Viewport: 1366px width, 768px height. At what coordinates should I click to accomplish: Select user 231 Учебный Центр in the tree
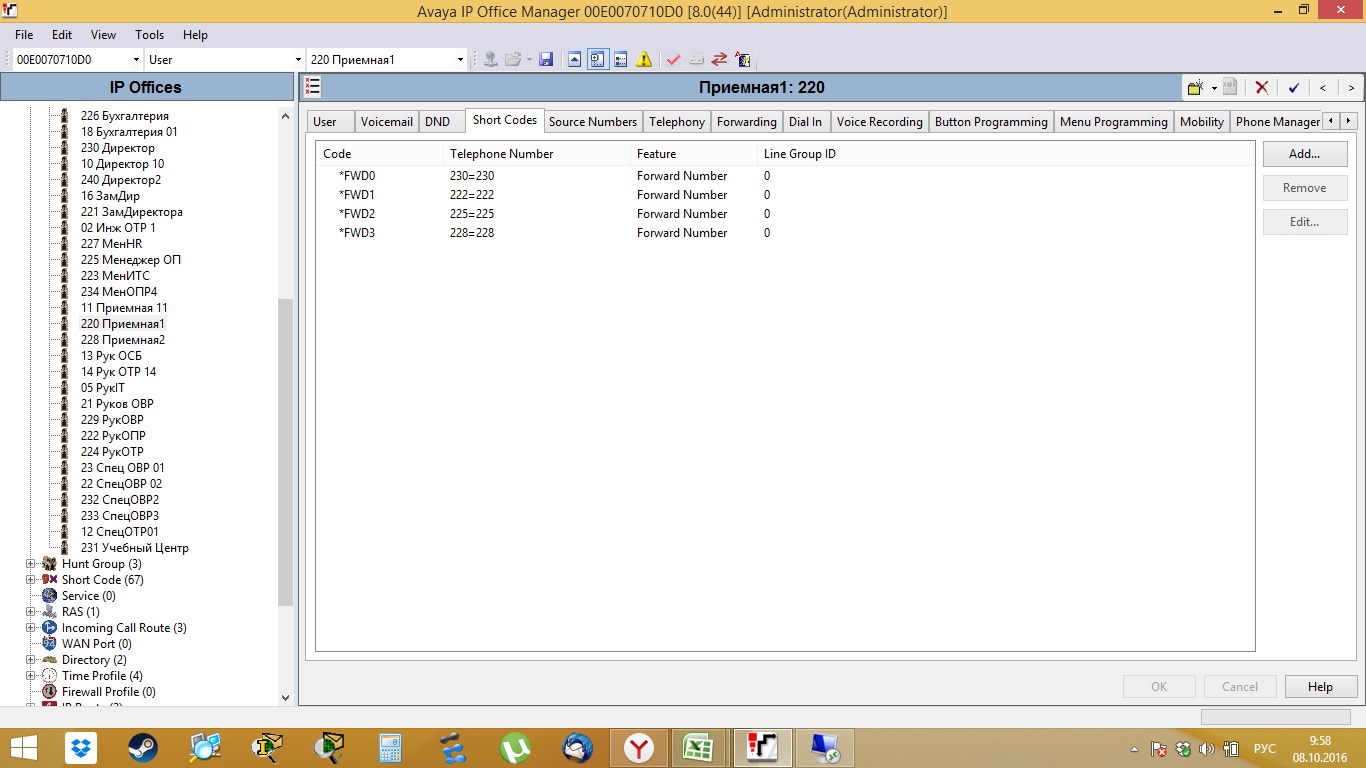click(135, 548)
